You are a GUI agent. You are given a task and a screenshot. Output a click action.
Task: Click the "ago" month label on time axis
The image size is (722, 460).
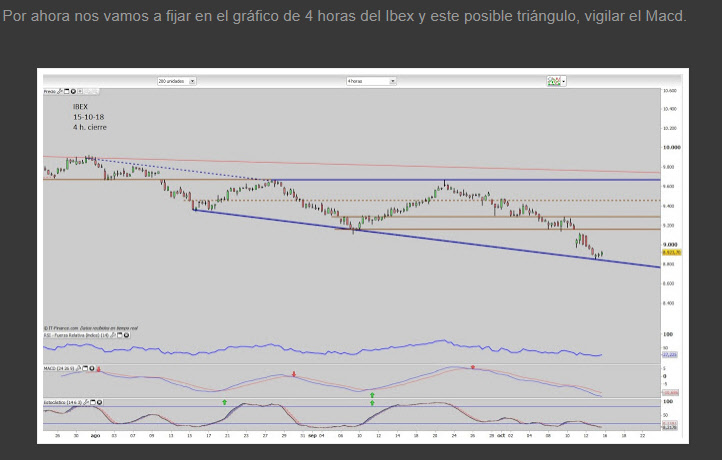point(95,436)
